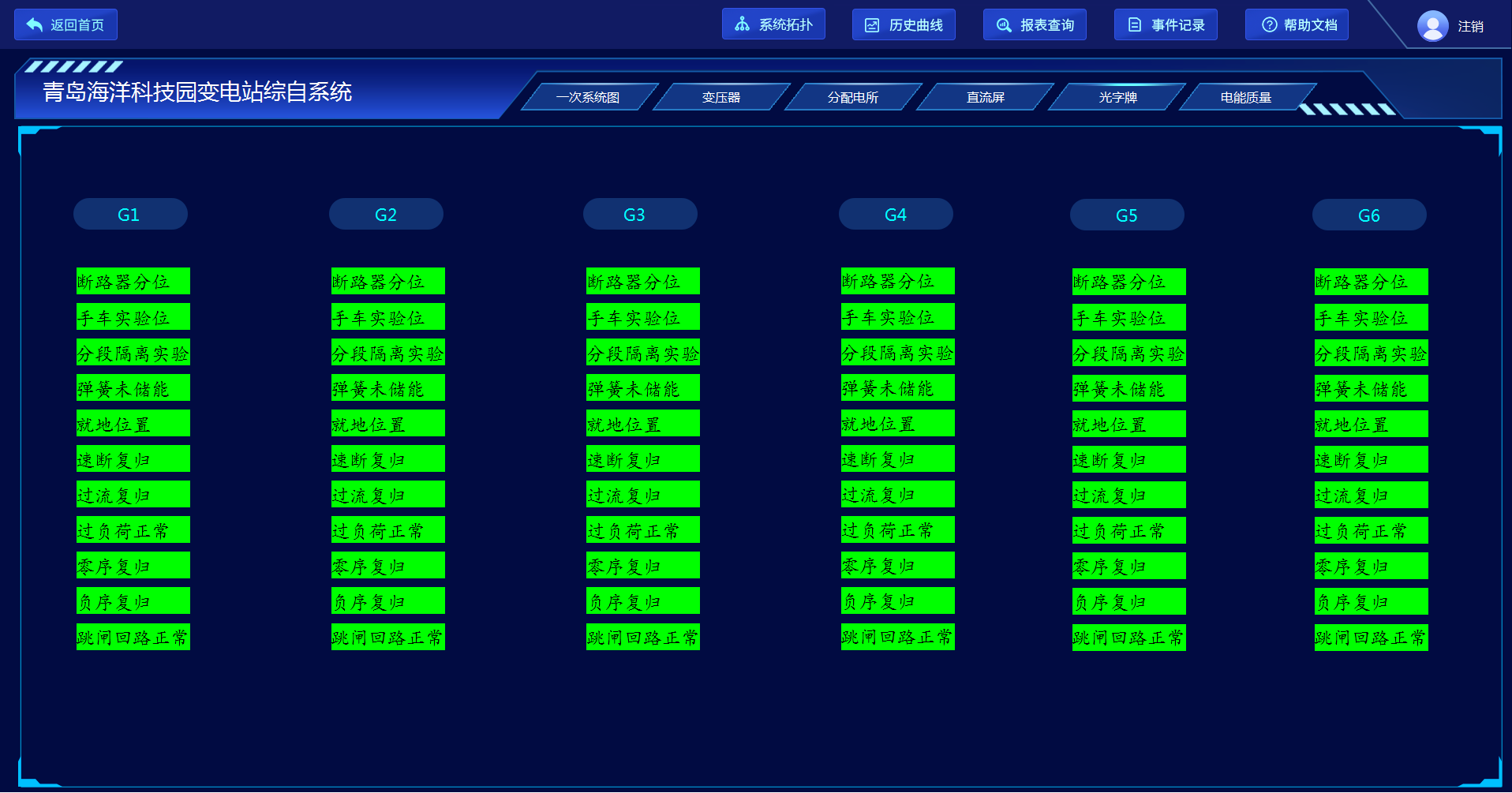Click the 事件记录 document icon
The height and width of the screenshot is (793, 1512).
click(1135, 25)
